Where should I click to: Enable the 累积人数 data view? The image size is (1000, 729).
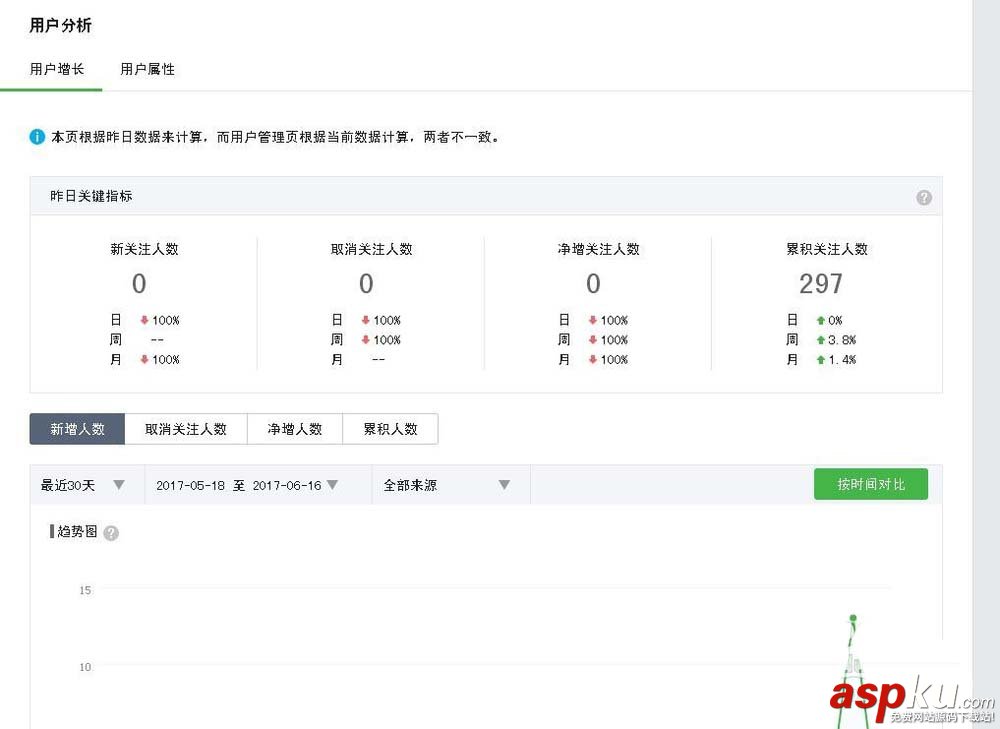[390, 429]
